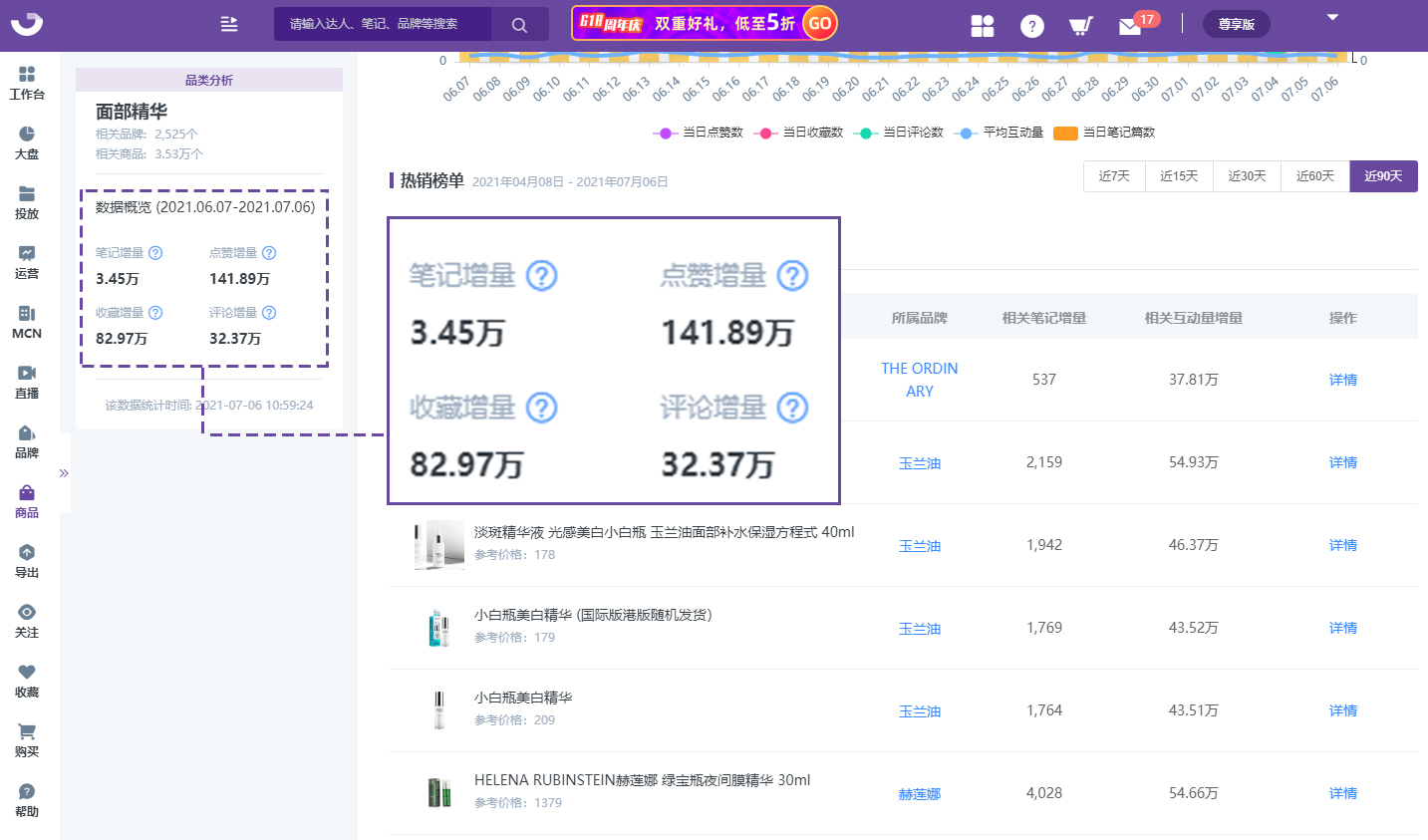1428x840 pixels.
Task: Select the 近60天 range tab
Action: click(1315, 176)
